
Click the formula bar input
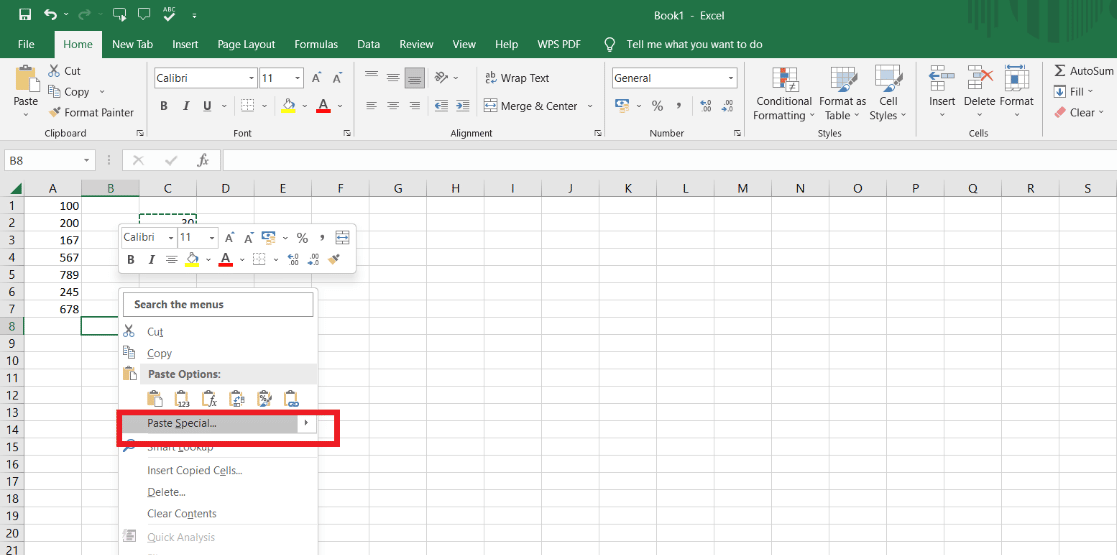tap(668, 161)
